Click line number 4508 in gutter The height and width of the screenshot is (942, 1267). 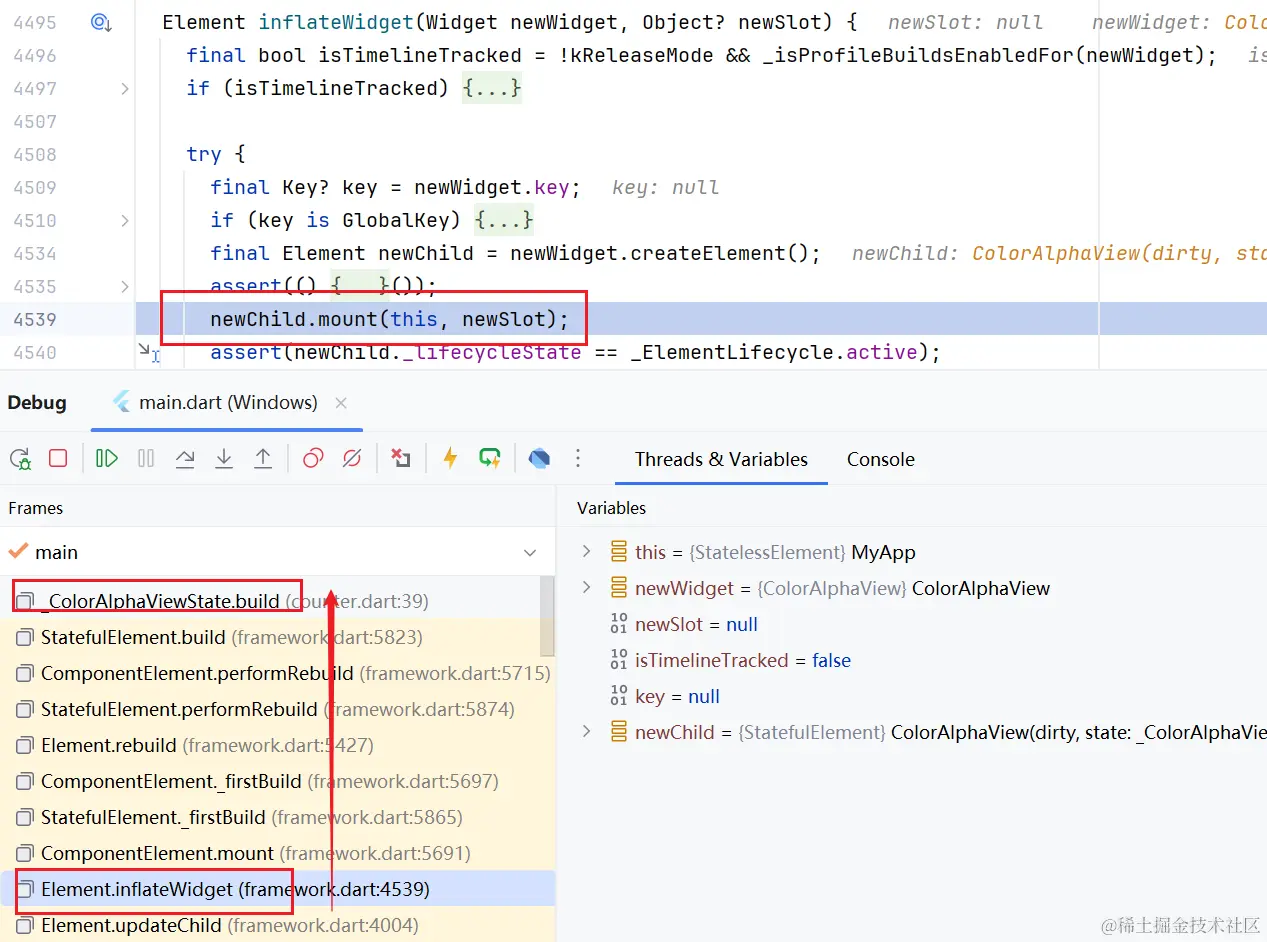tap(35, 154)
